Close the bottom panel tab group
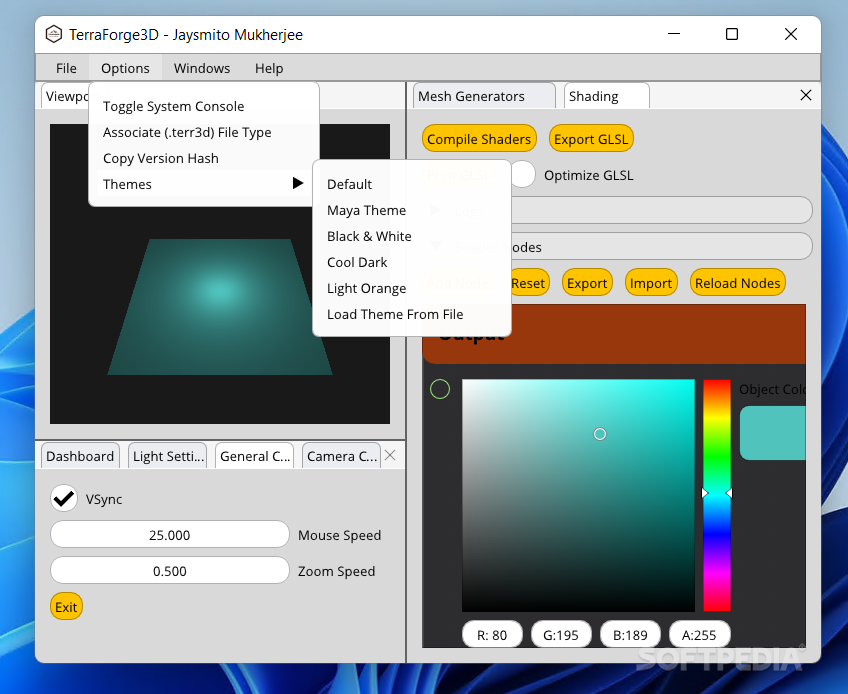 390,455
